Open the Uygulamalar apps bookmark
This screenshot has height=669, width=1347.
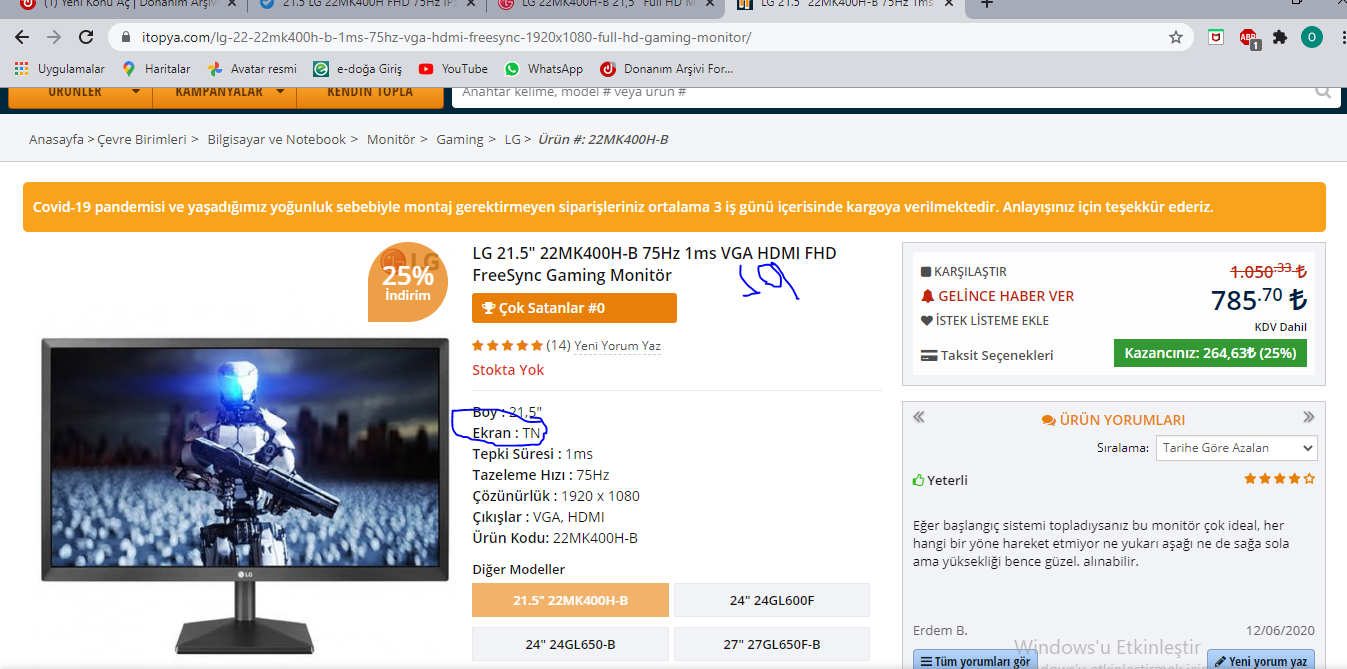[x=60, y=69]
